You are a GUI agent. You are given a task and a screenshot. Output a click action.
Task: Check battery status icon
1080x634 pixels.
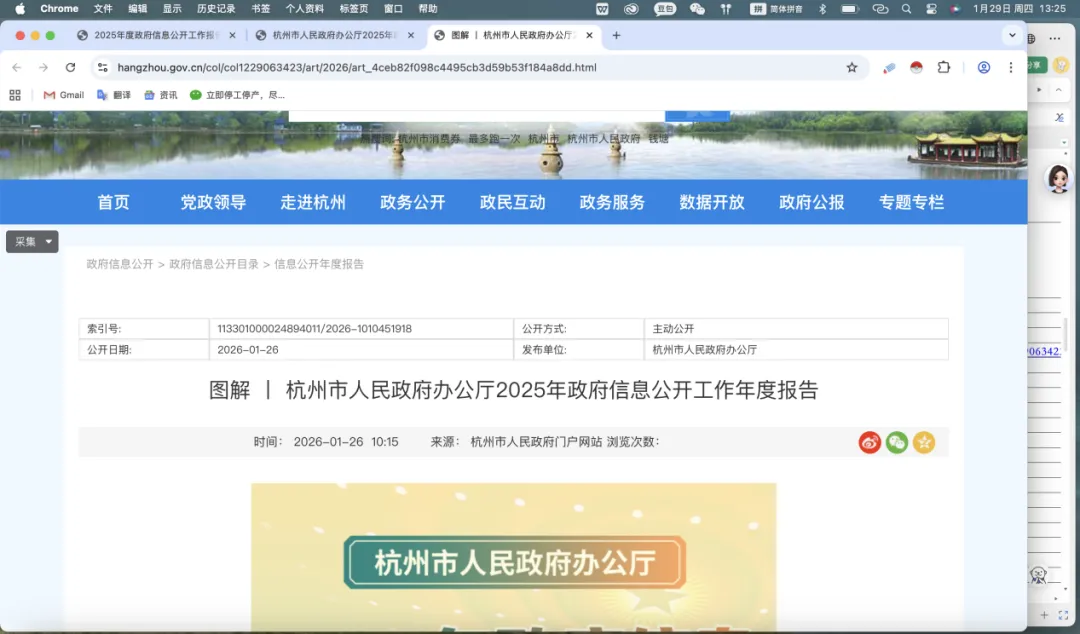tap(850, 9)
